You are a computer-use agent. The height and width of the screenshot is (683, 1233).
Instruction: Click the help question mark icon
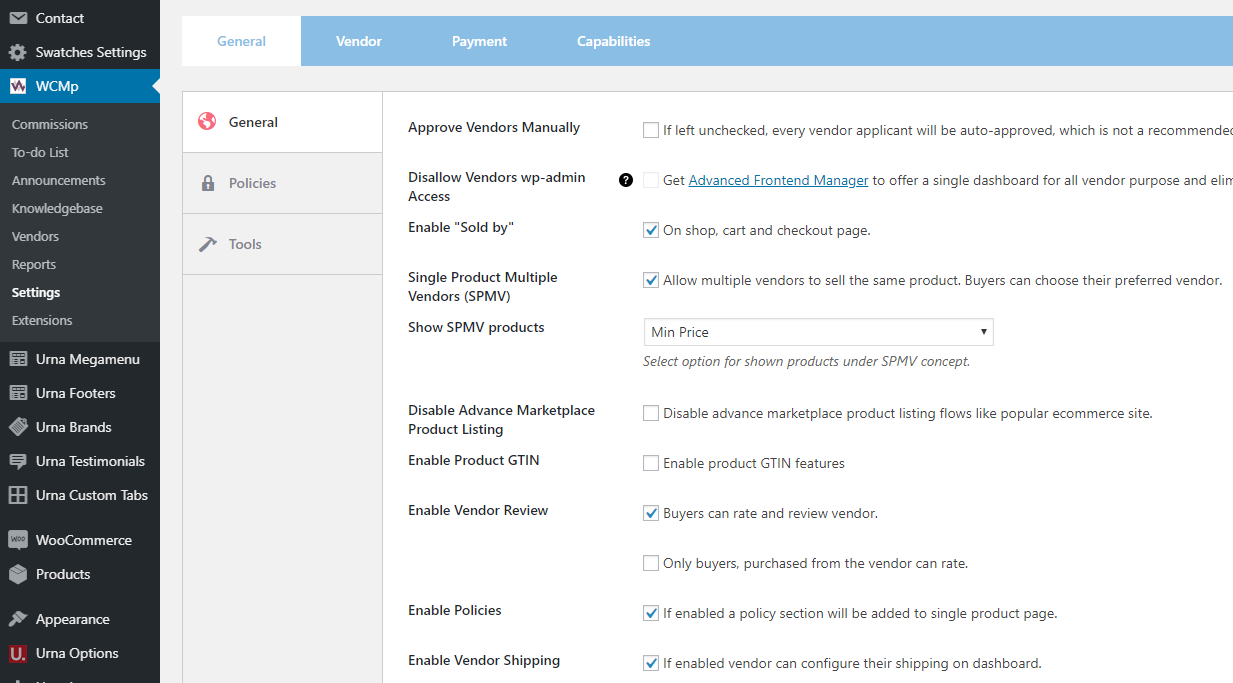(626, 180)
